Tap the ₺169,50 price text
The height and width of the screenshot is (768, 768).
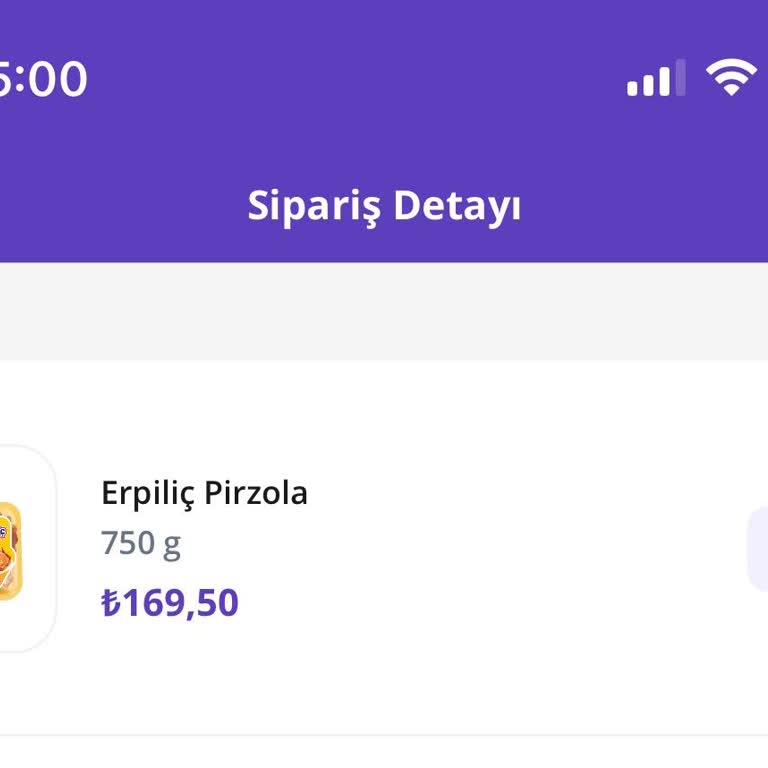coord(170,603)
